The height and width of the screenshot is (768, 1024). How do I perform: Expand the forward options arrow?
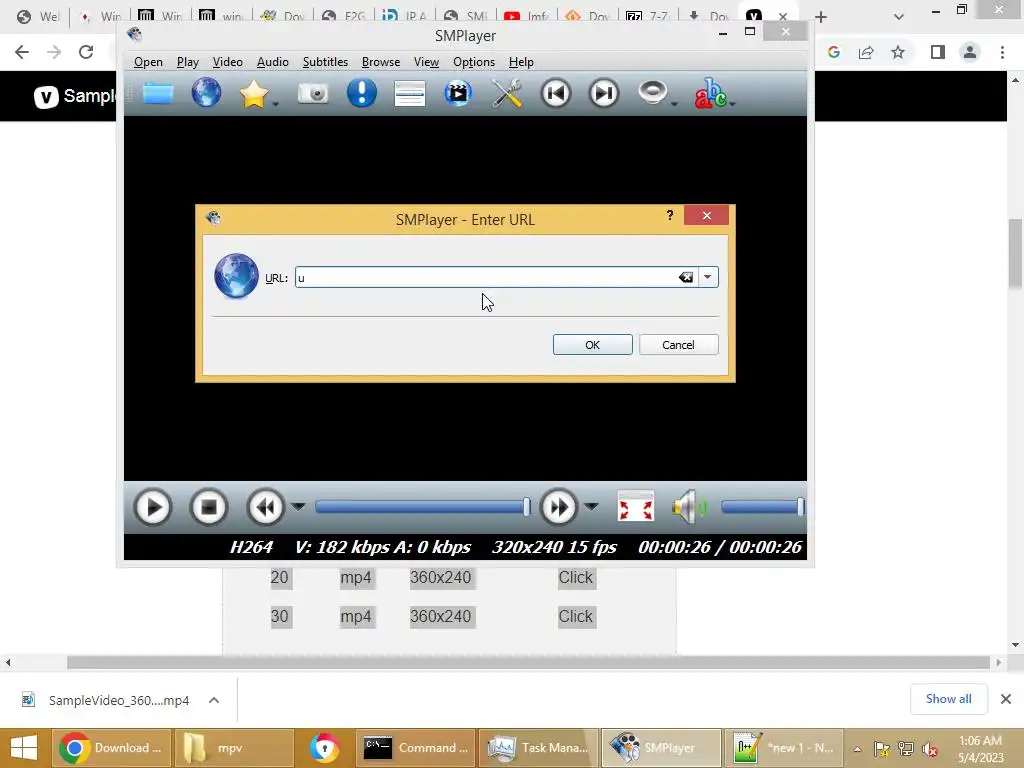click(x=590, y=507)
